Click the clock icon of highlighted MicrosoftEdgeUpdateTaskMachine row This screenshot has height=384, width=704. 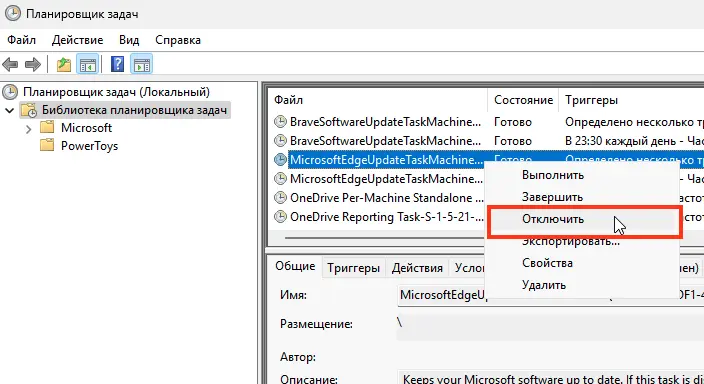click(280, 159)
